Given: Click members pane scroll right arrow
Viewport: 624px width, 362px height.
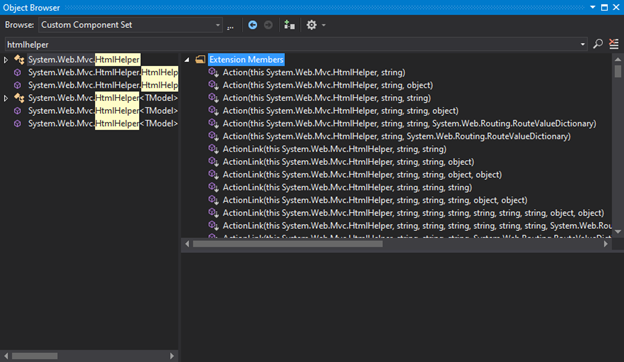Looking at the screenshot, I should pyautogui.click(x=606, y=244).
